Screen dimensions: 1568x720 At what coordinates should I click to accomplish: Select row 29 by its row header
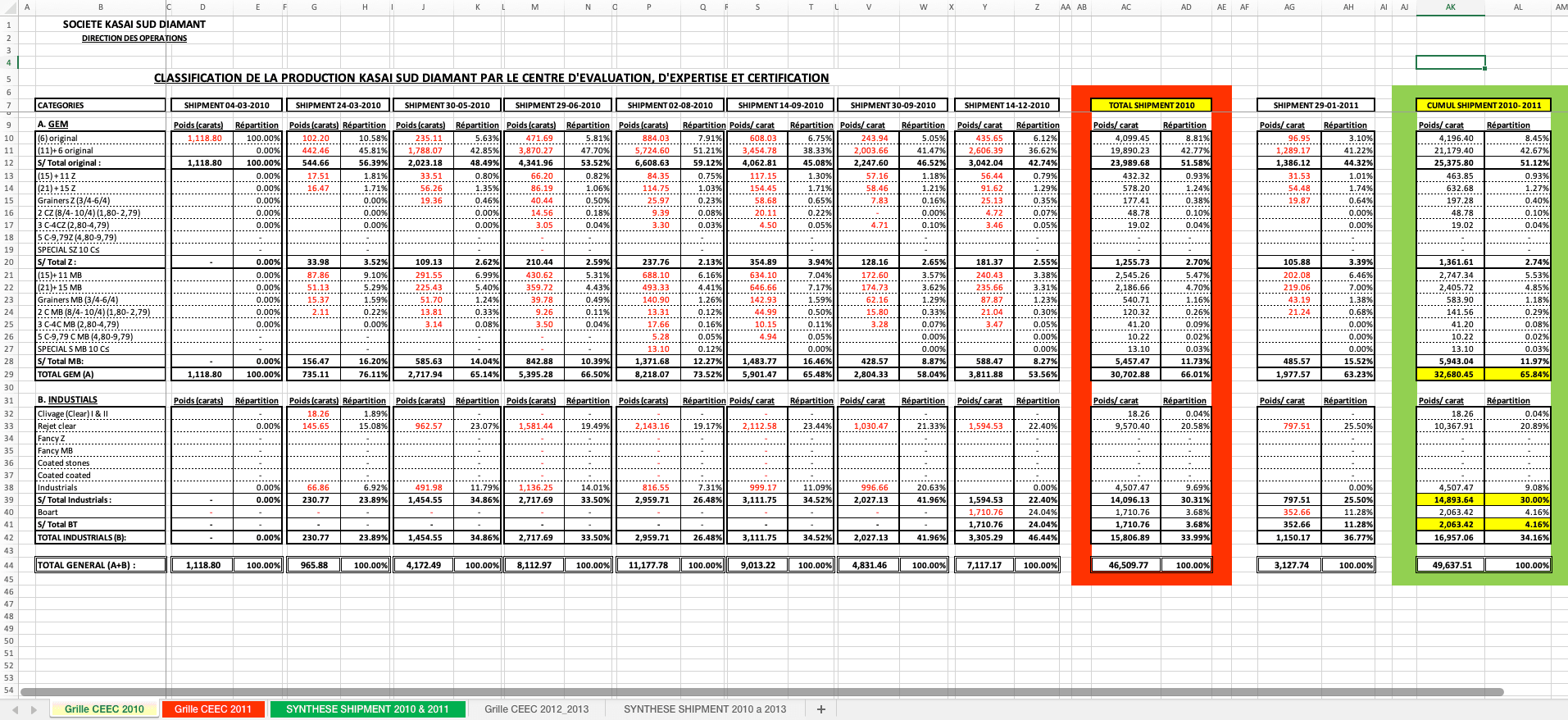point(9,374)
